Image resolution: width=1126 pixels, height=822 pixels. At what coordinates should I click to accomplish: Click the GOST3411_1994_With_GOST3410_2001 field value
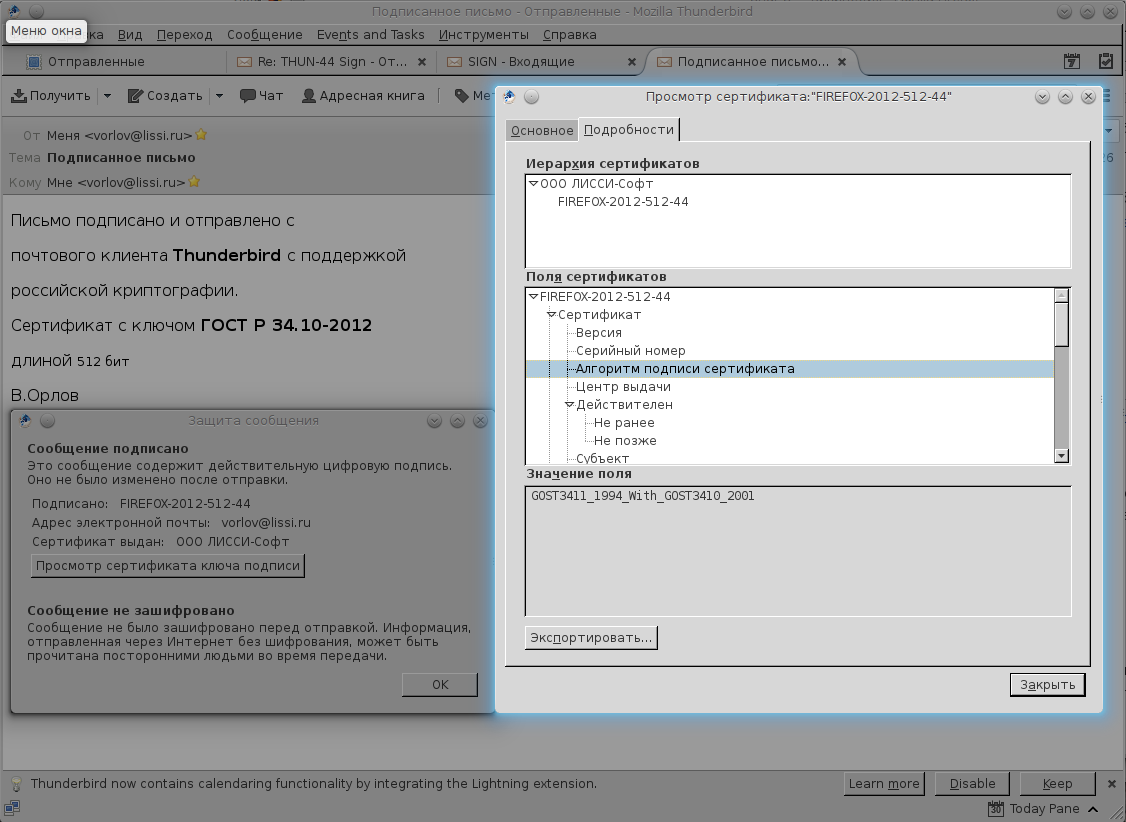643,495
